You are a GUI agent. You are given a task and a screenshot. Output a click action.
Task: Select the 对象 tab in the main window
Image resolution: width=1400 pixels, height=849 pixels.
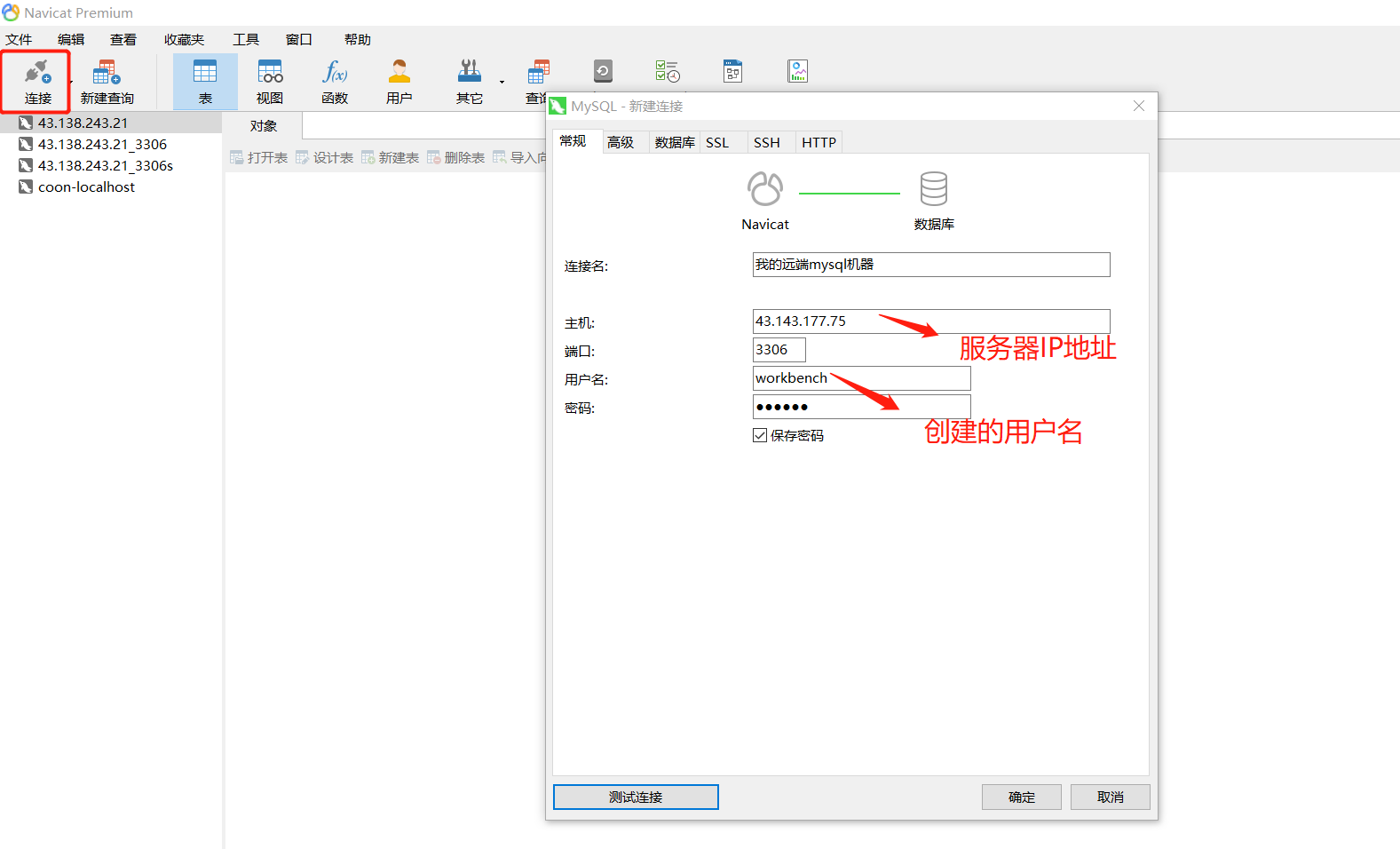tap(263, 126)
